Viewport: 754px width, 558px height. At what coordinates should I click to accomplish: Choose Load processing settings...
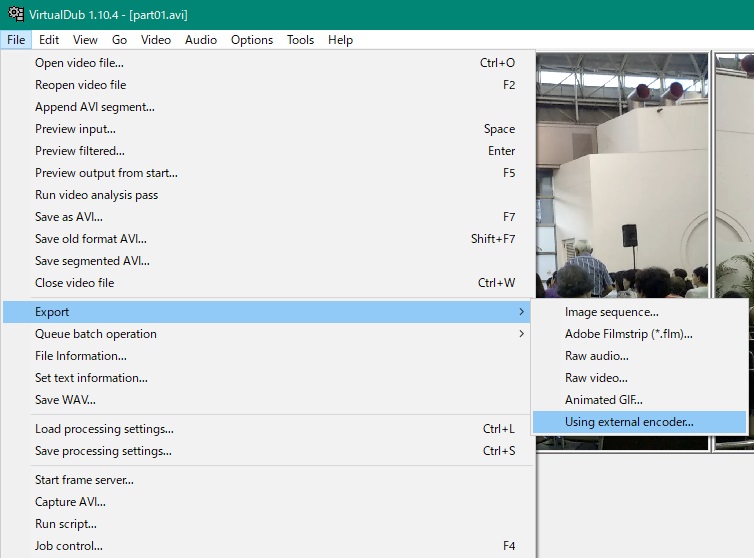[x=268, y=429]
